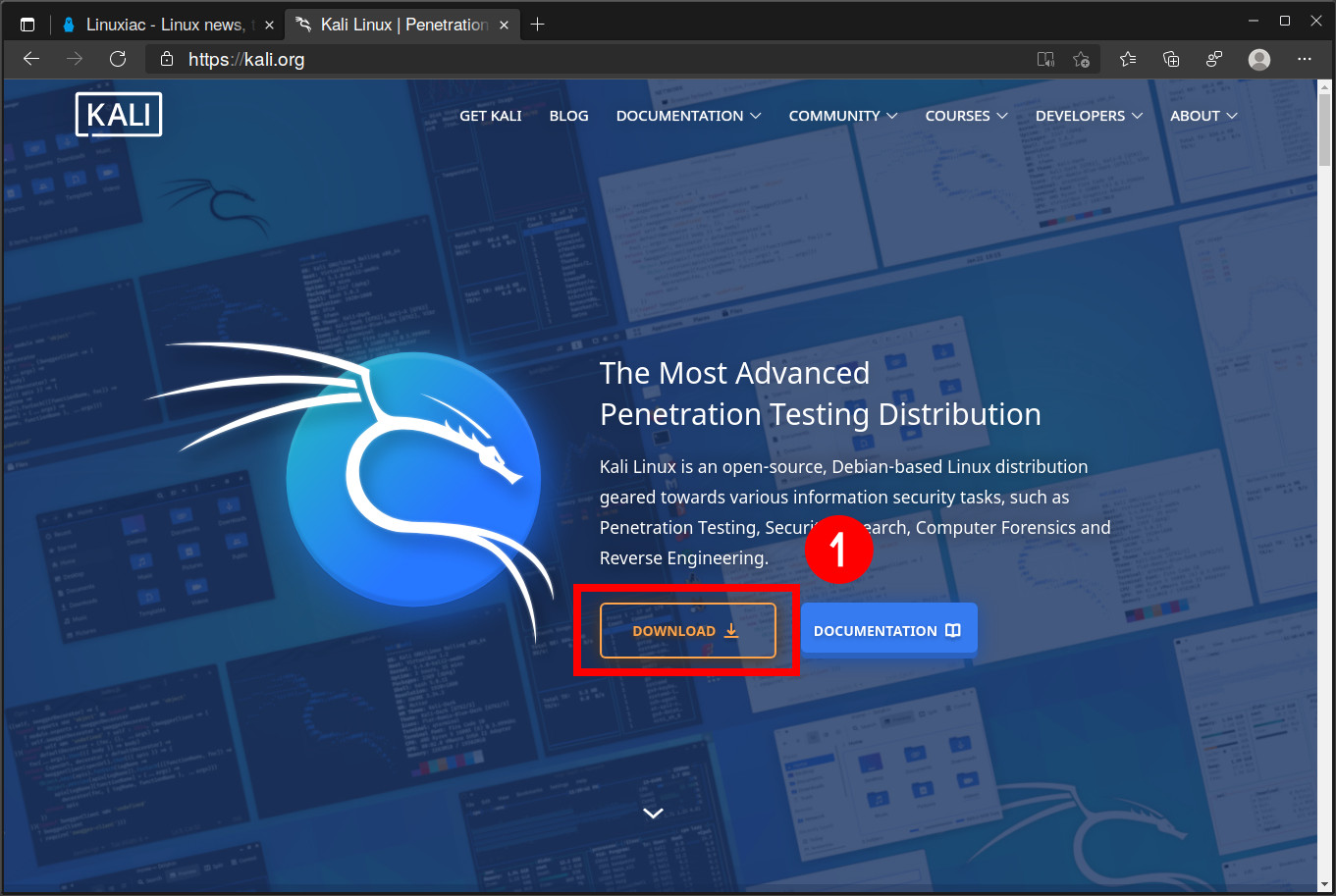Click the KALI logo in the header
Screen dimensions: 1336x896
[x=119, y=115]
